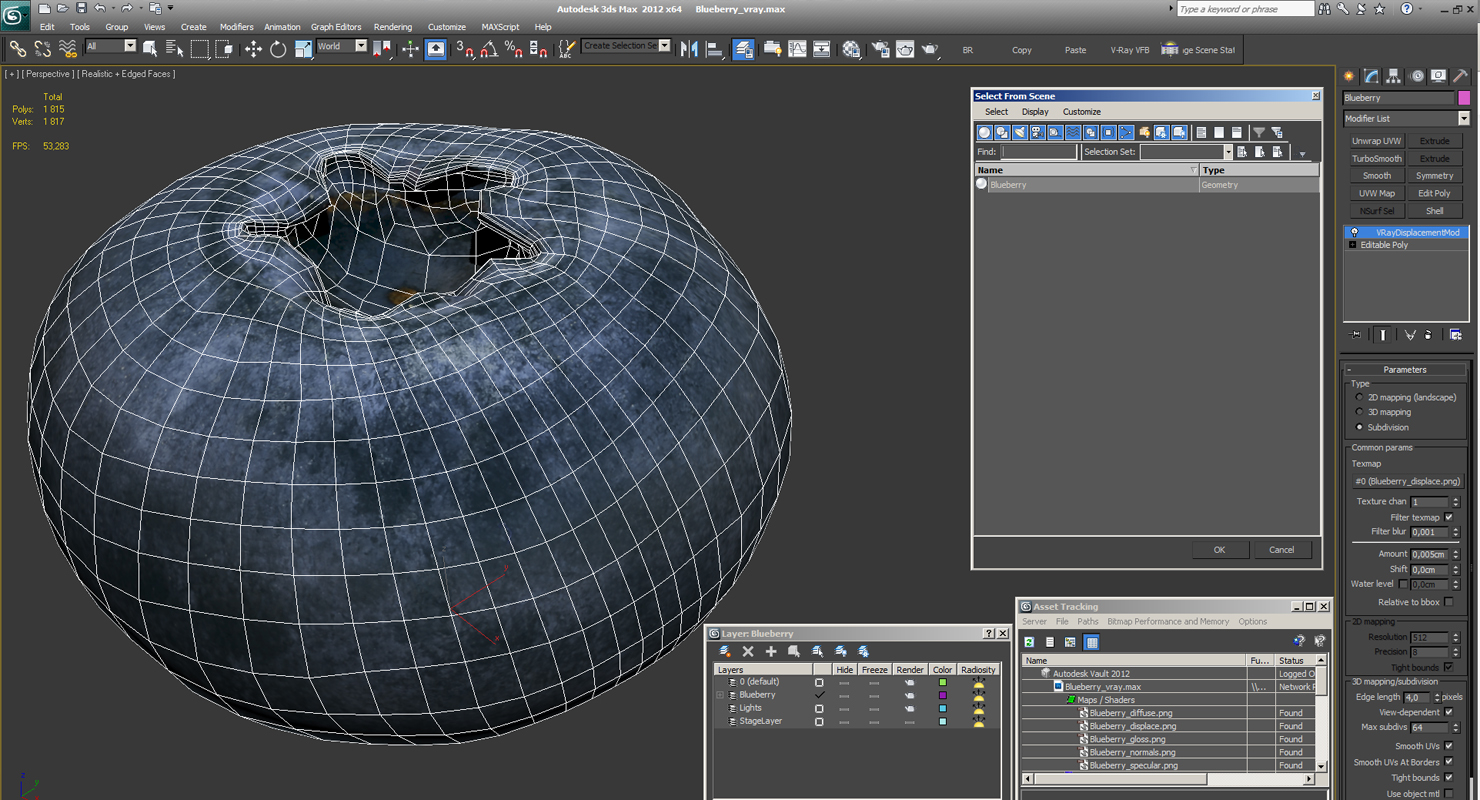Click Add Selected Objects plus icon in Layer dialog

[x=771, y=651]
